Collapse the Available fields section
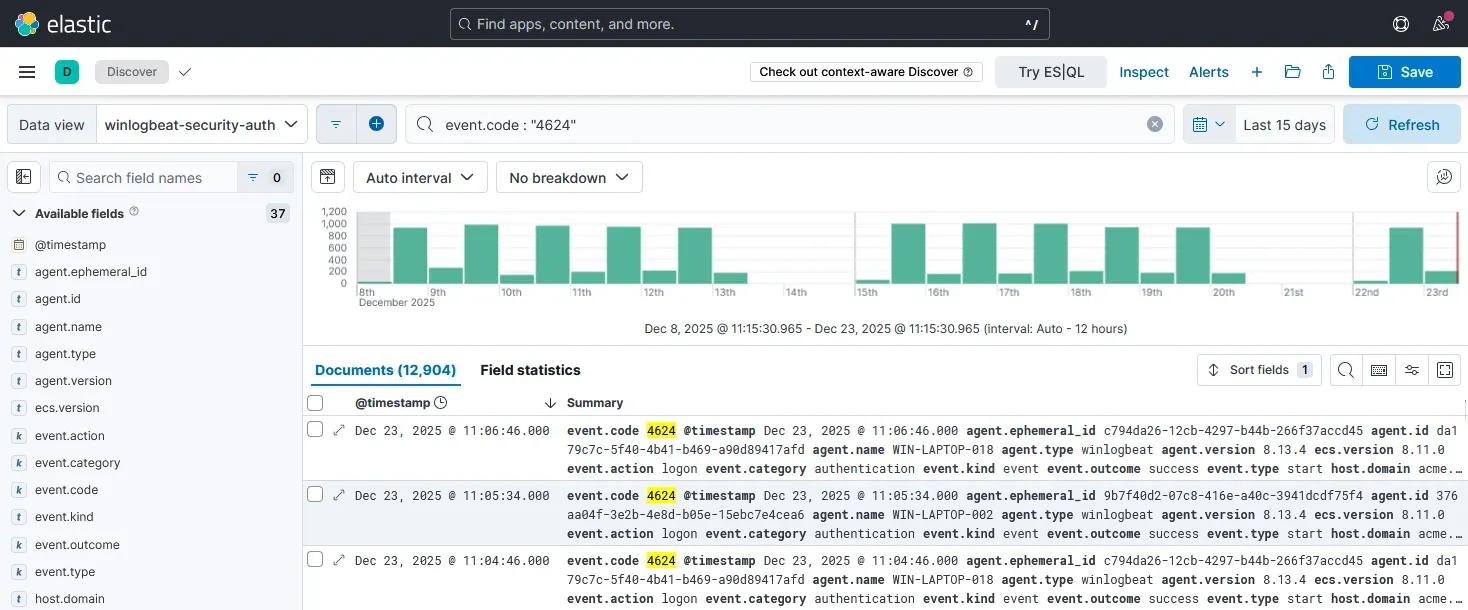This screenshot has width=1468, height=610. pos(17,213)
